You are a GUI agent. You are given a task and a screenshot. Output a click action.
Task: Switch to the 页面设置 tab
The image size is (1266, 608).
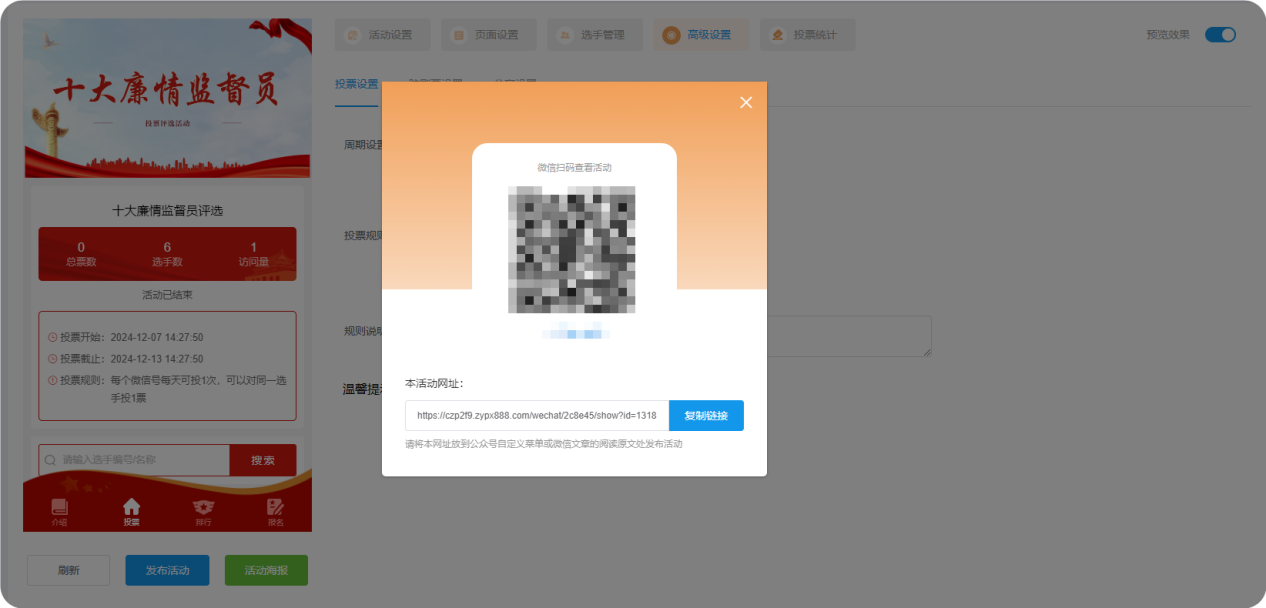point(489,35)
